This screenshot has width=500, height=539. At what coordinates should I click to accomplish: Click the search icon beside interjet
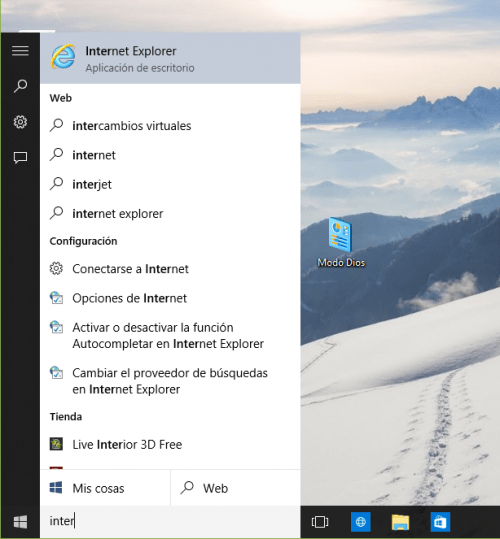point(56,184)
